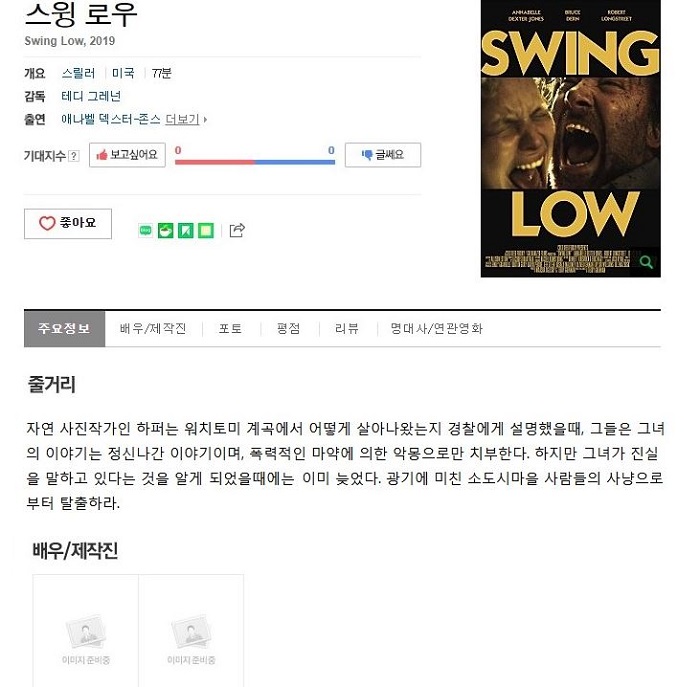700x687 pixels.
Task: Toggle the 좋아요 heart button
Action: pos(68,224)
